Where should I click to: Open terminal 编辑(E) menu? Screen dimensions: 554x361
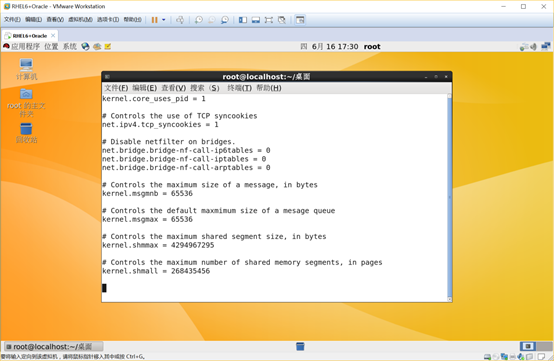pyautogui.click(x=145, y=88)
